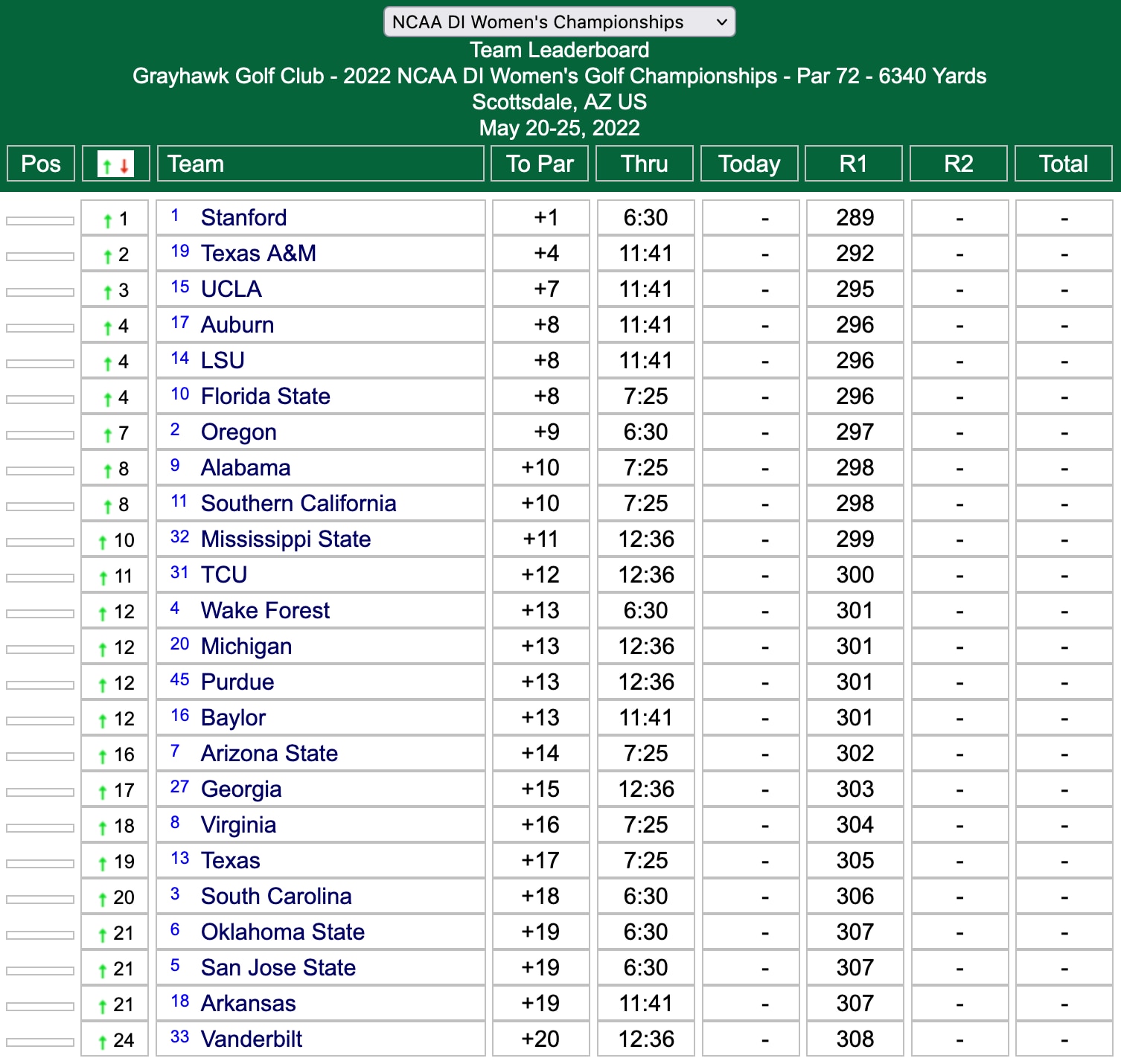Screen dimensions: 1121x1064
Task: Click the green arrow in Texas row
Action: (103, 863)
